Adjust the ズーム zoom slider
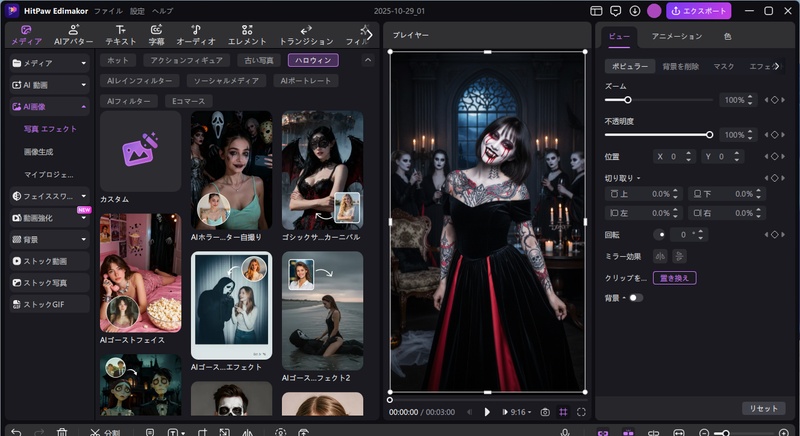Image resolution: width=800 pixels, height=436 pixels. [659, 100]
